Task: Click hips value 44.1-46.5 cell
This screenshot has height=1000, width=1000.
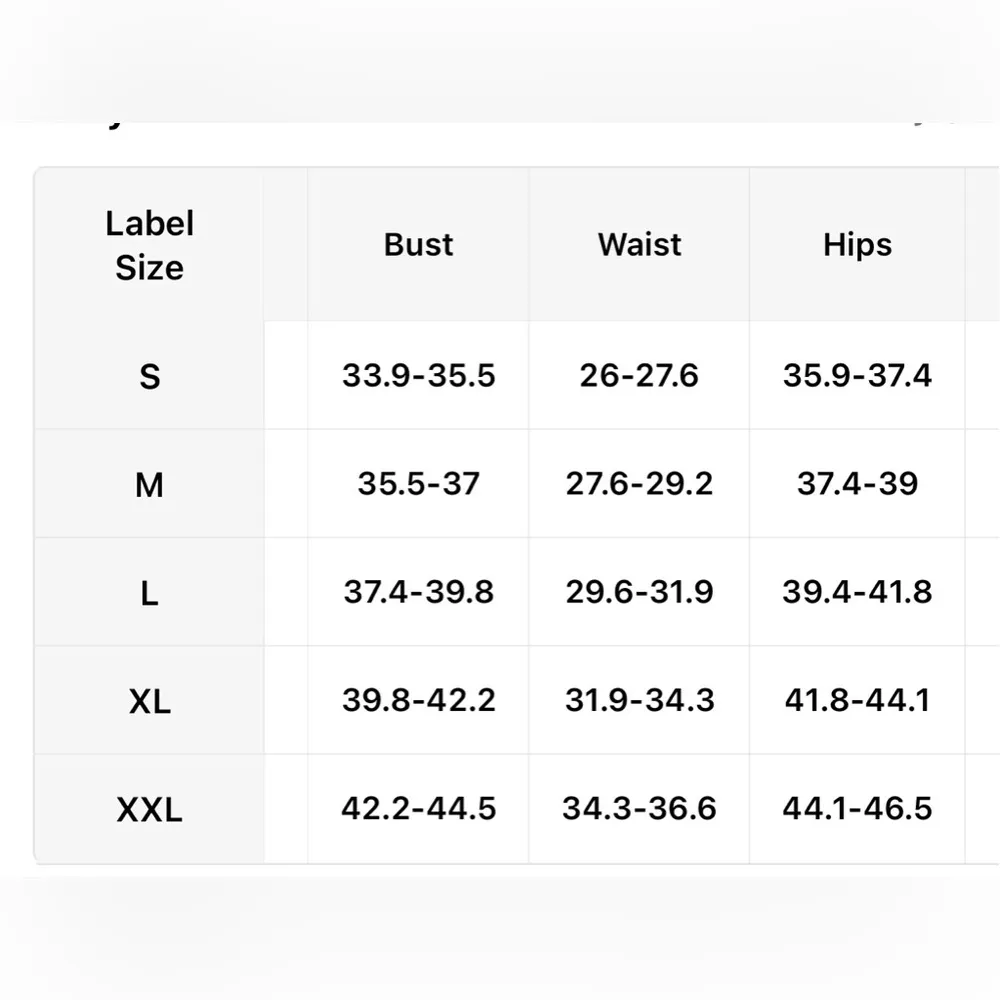Action: coord(857,808)
